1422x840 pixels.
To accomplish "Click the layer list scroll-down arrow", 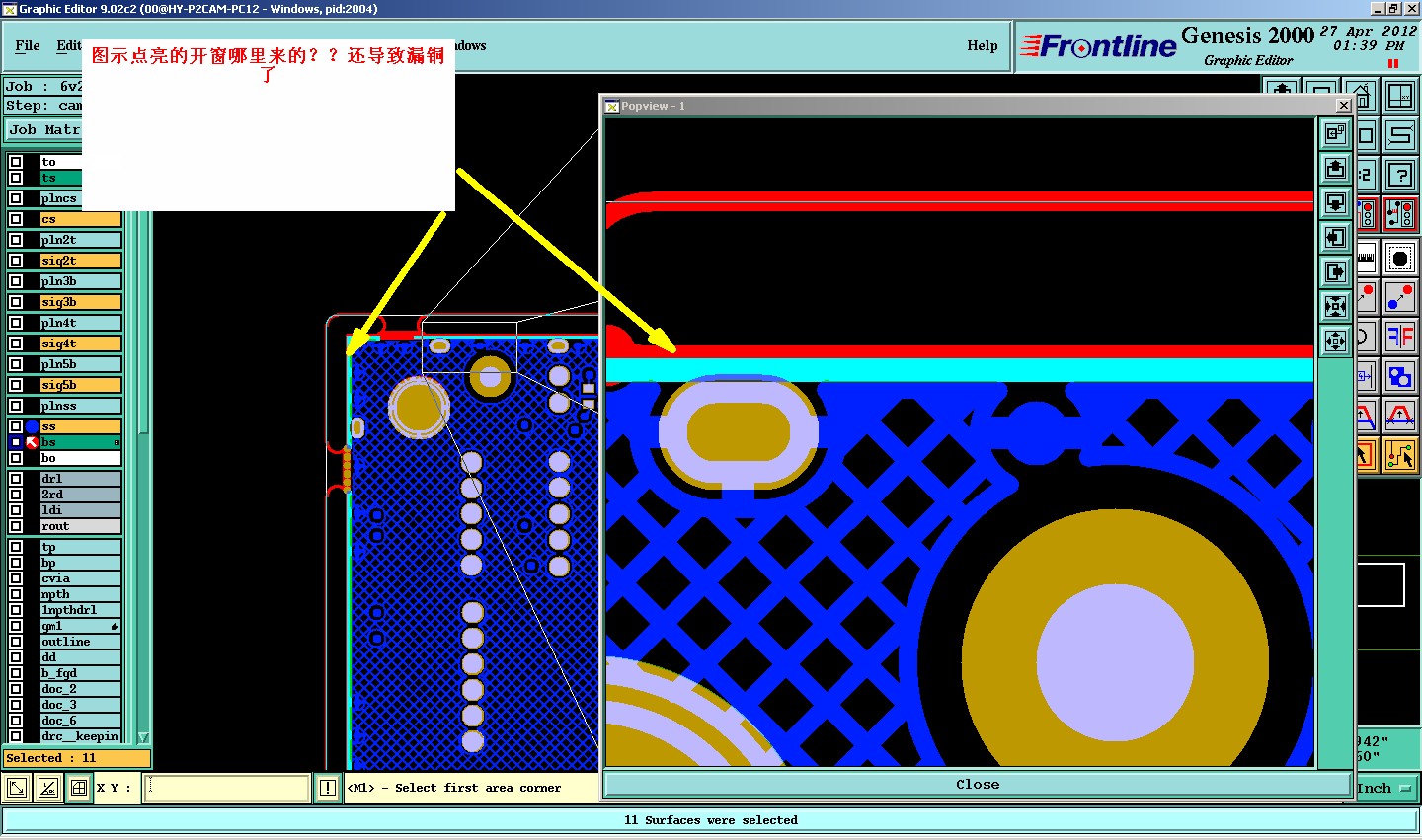I will click(x=143, y=737).
